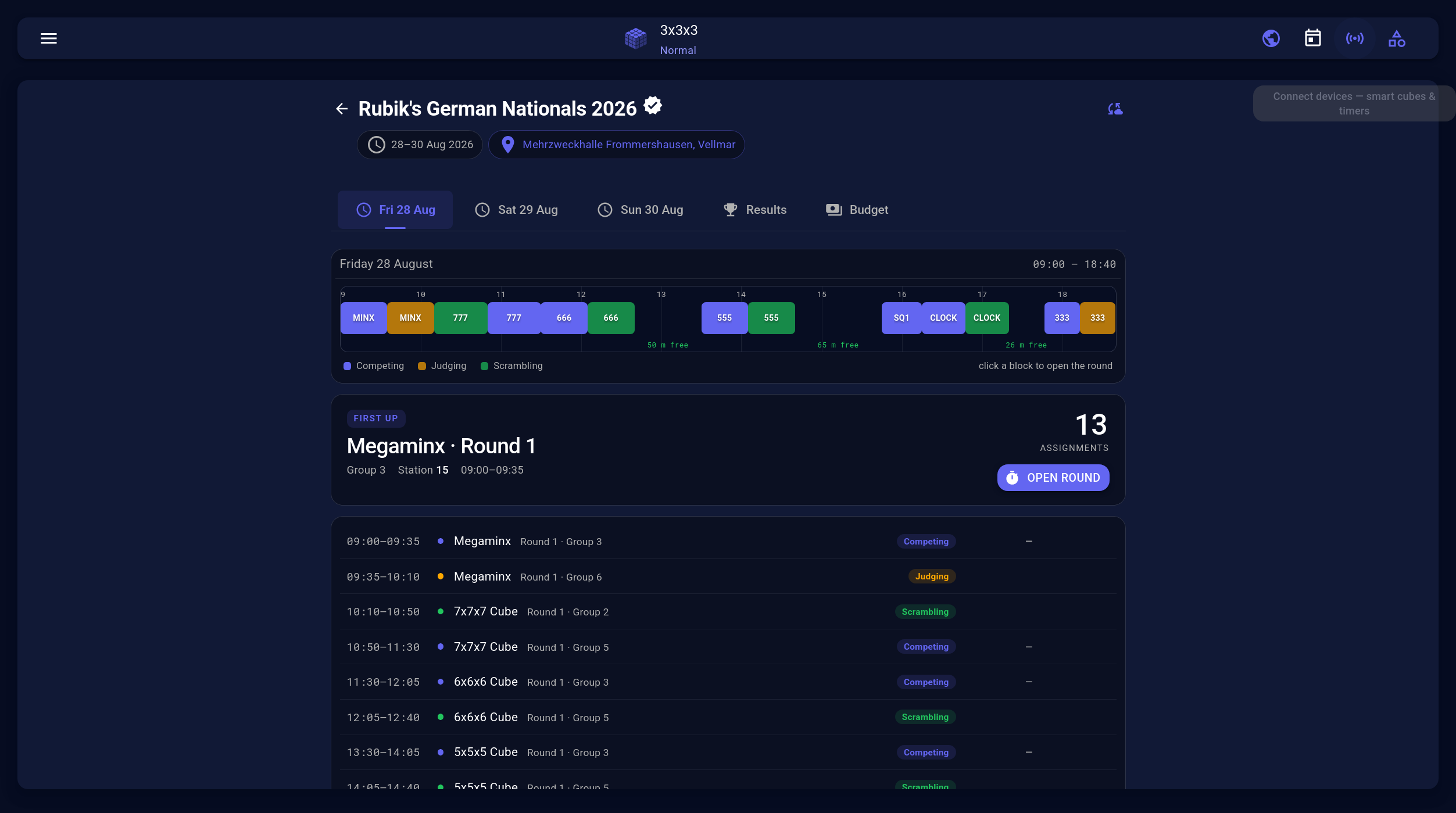1456x813 pixels.
Task: Click the 28–30 Aug 2026 date chip
Action: [420, 145]
